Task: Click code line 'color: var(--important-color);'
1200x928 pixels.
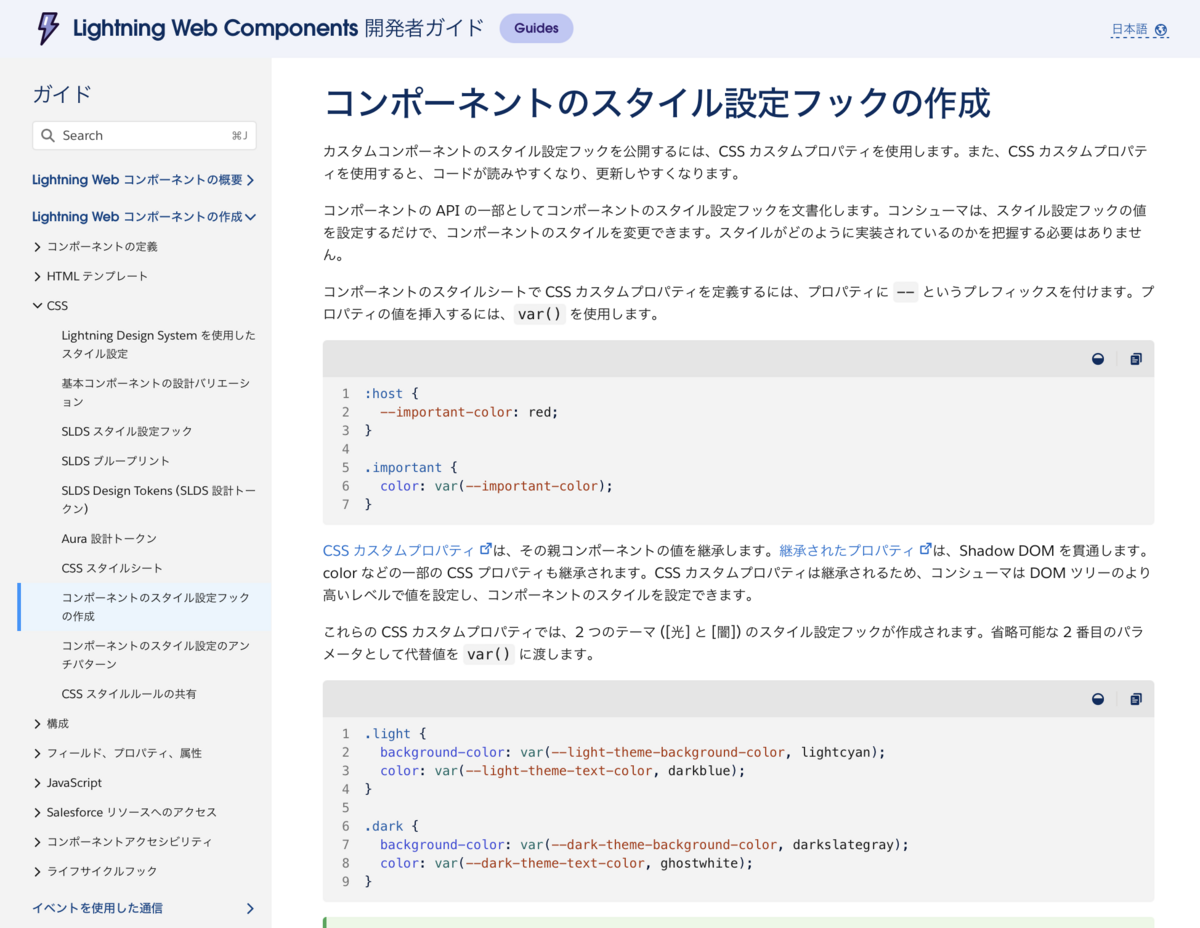Action: point(496,486)
